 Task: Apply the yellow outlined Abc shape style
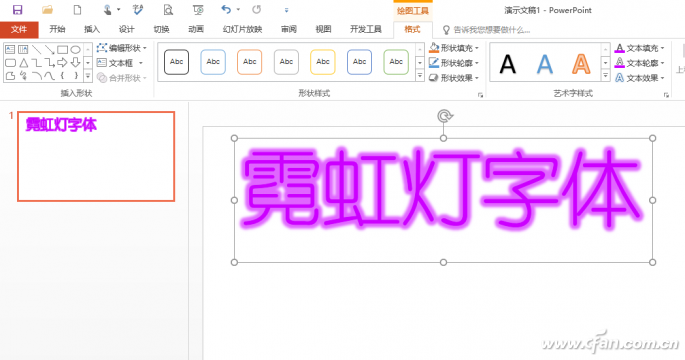pyautogui.click(x=323, y=62)
